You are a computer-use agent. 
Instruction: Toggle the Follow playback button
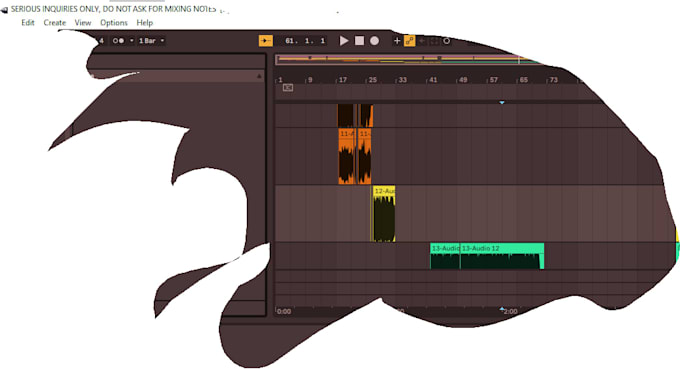265,41
